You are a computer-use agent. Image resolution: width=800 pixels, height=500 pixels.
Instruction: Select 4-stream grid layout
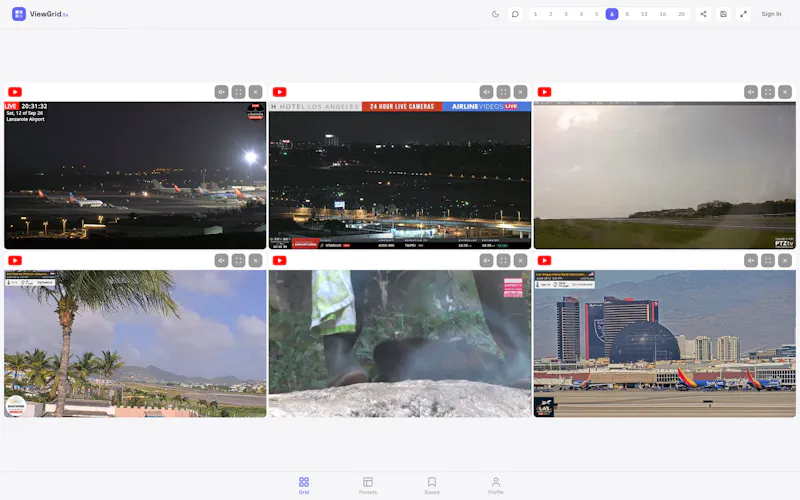coord(581,14)
